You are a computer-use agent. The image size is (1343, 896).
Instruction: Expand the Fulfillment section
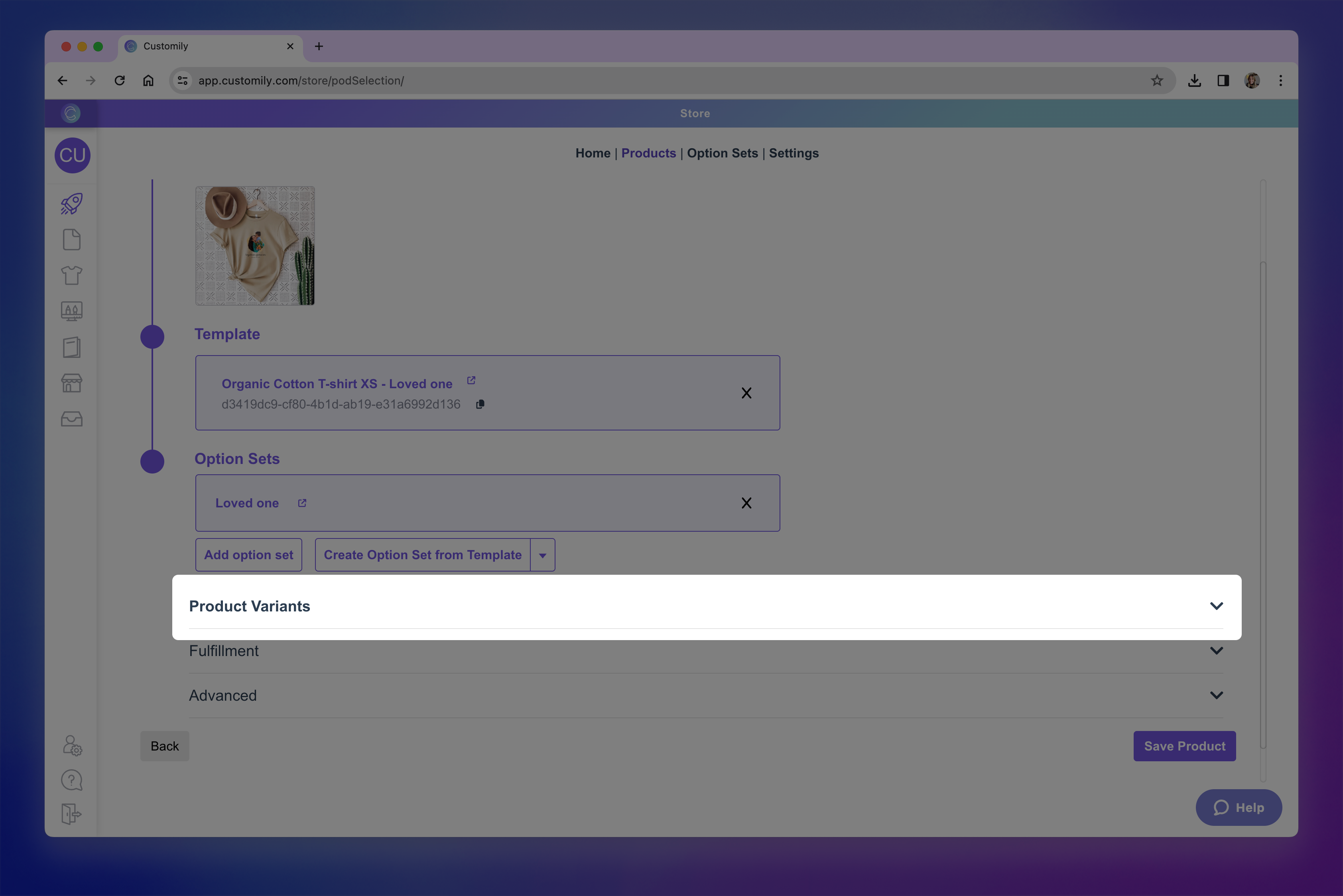1216,651
